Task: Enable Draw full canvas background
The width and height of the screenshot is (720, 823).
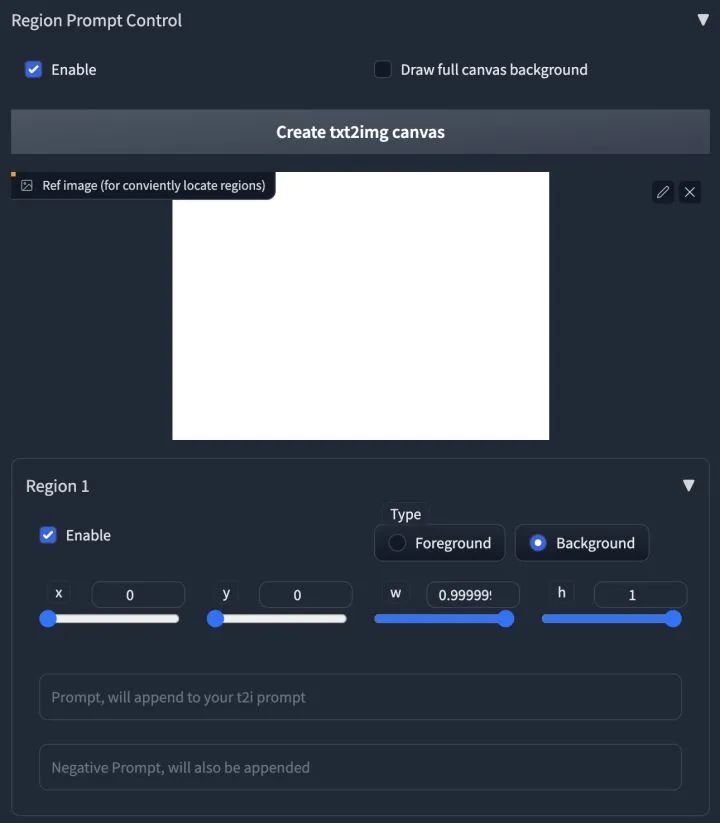Action: [x=383, y=70]
